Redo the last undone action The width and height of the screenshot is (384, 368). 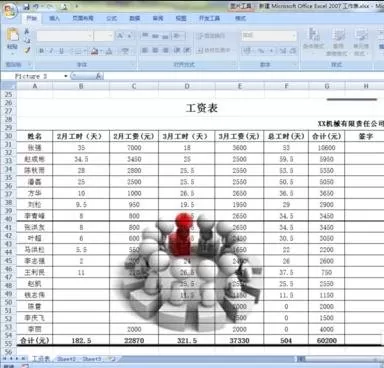tap(50, 7)
